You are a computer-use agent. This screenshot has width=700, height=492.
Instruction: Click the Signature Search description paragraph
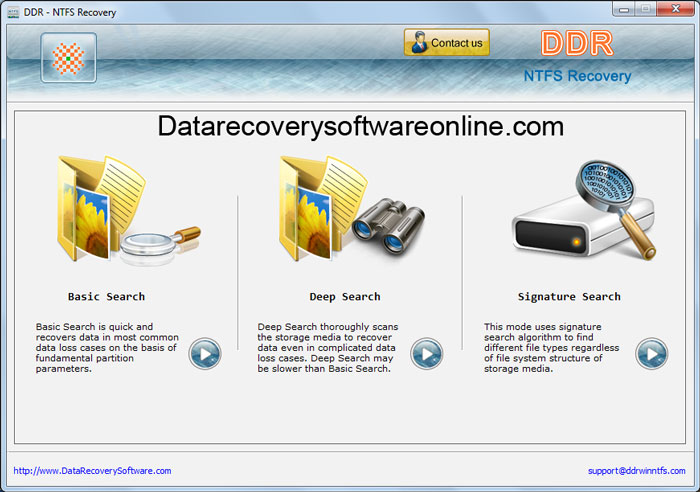551,348
